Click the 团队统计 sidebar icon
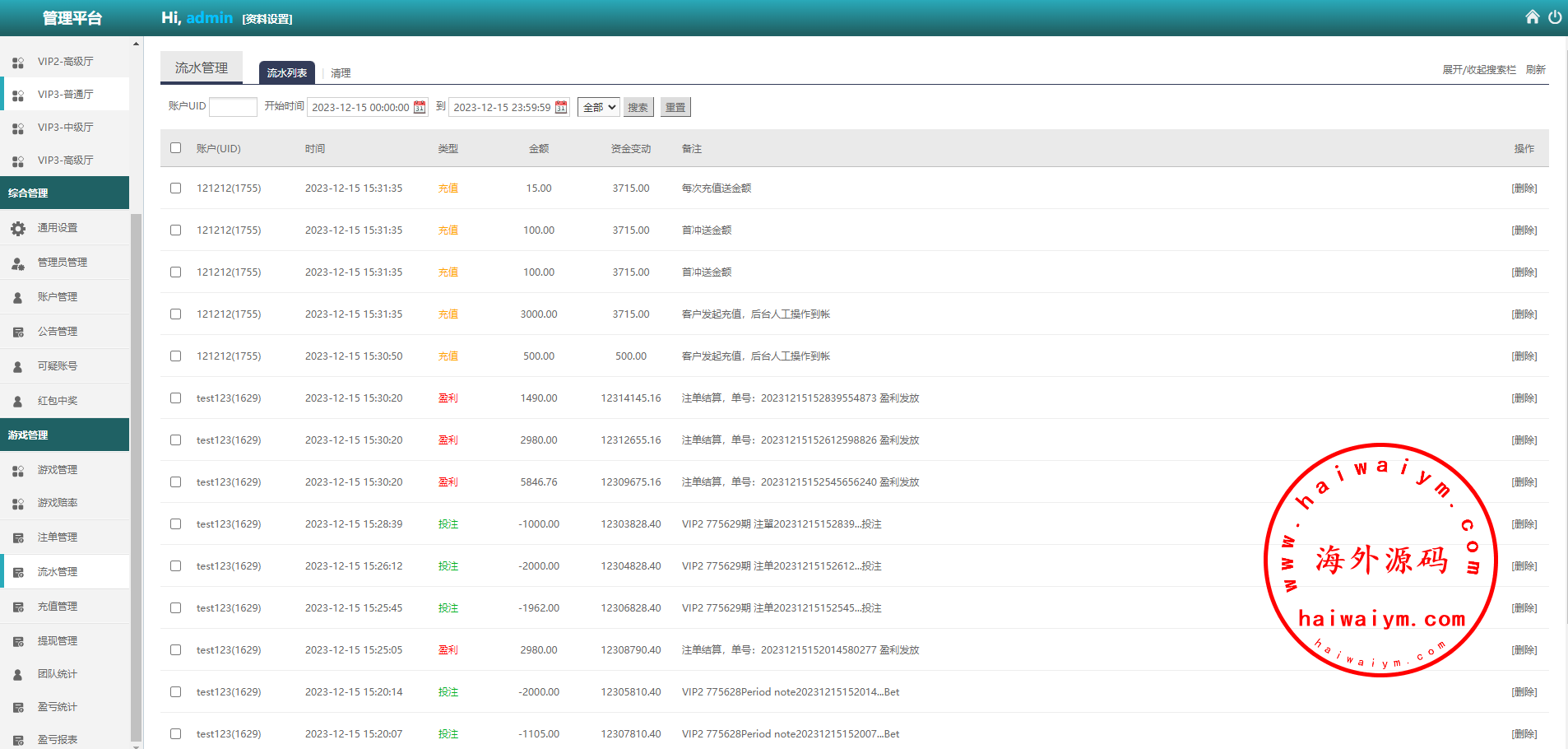Viewport: 1568px width, 749px height. (18, 674)
